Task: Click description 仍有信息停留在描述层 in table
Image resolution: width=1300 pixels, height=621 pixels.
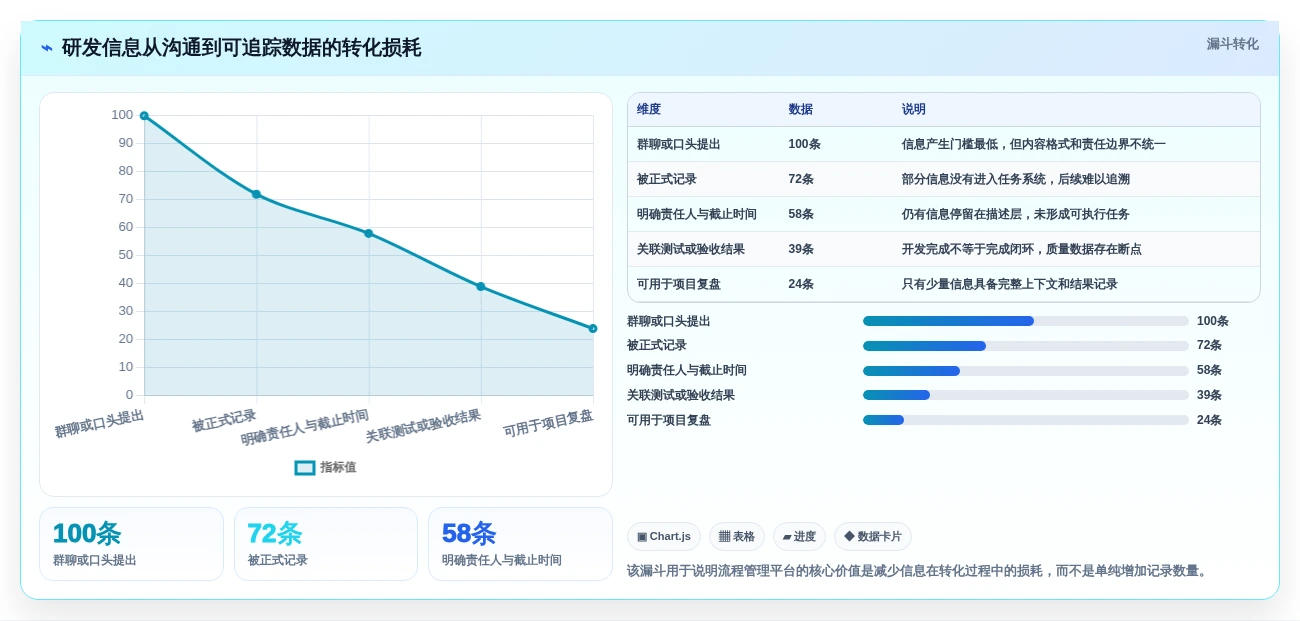Action: 1016,214
